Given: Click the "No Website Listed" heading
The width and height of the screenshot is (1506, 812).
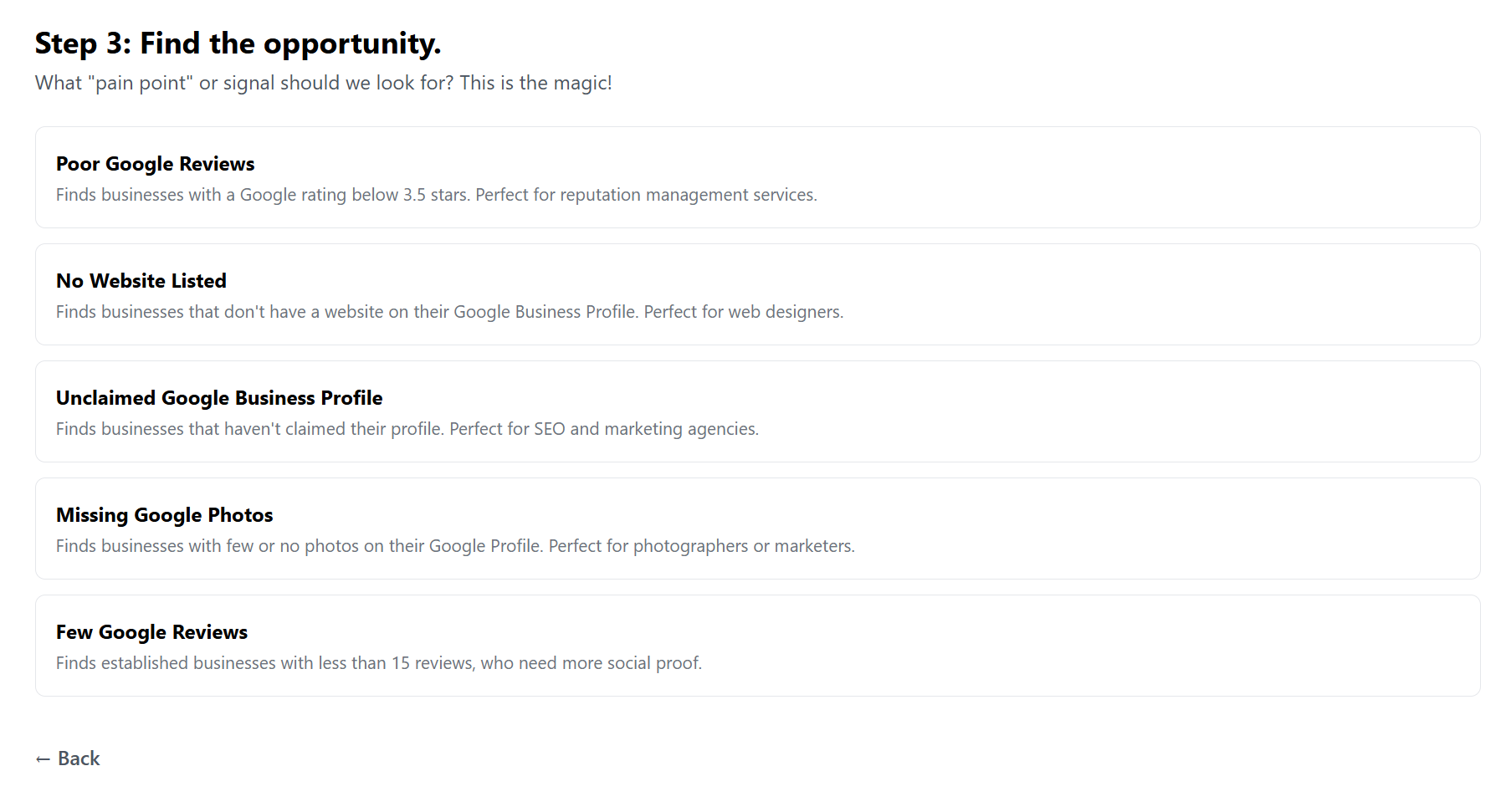Looking at the screenshot, I should [x=141, y=281].
